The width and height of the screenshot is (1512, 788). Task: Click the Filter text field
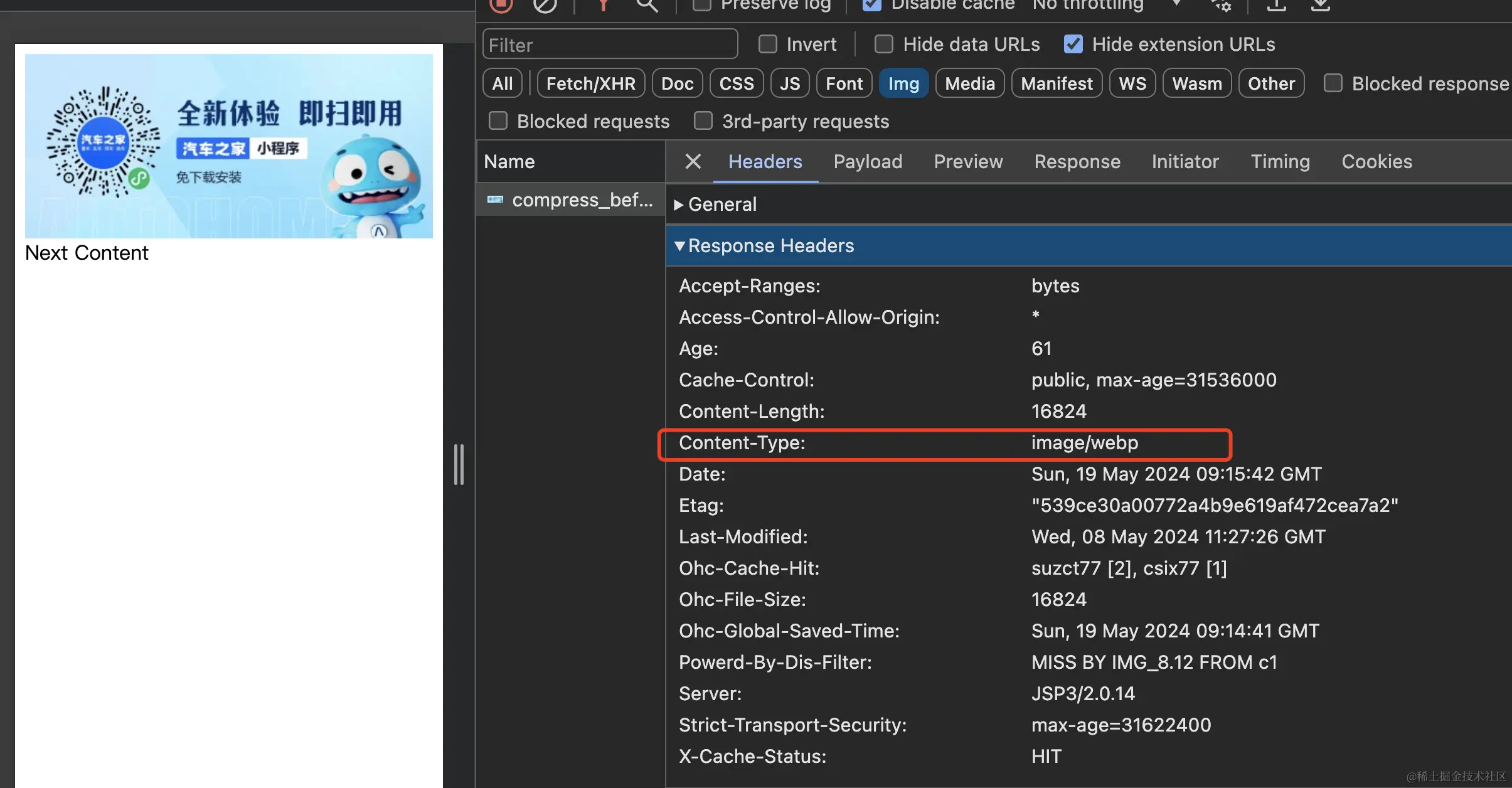(610, 45)
